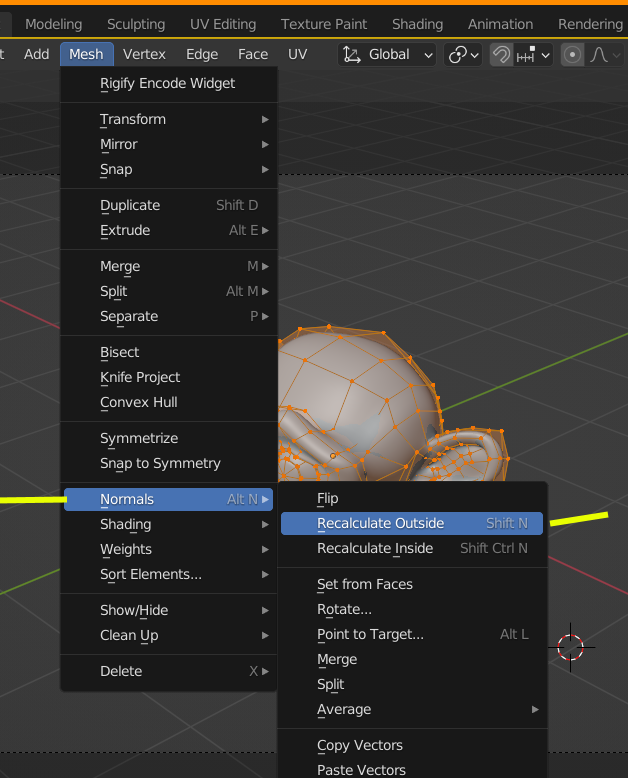Expand the Weights submenu

(169, 549)
